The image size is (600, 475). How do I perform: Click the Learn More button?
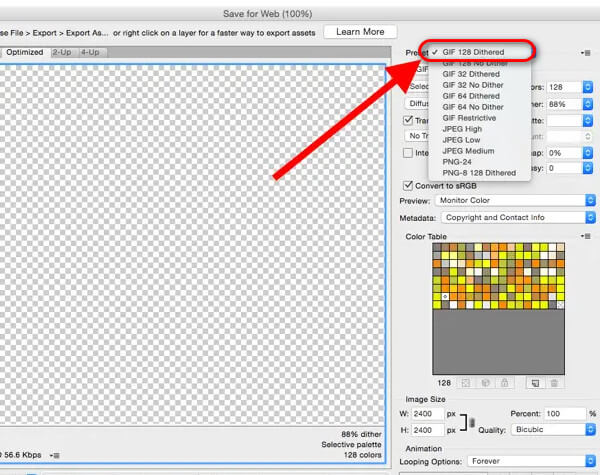360,32
